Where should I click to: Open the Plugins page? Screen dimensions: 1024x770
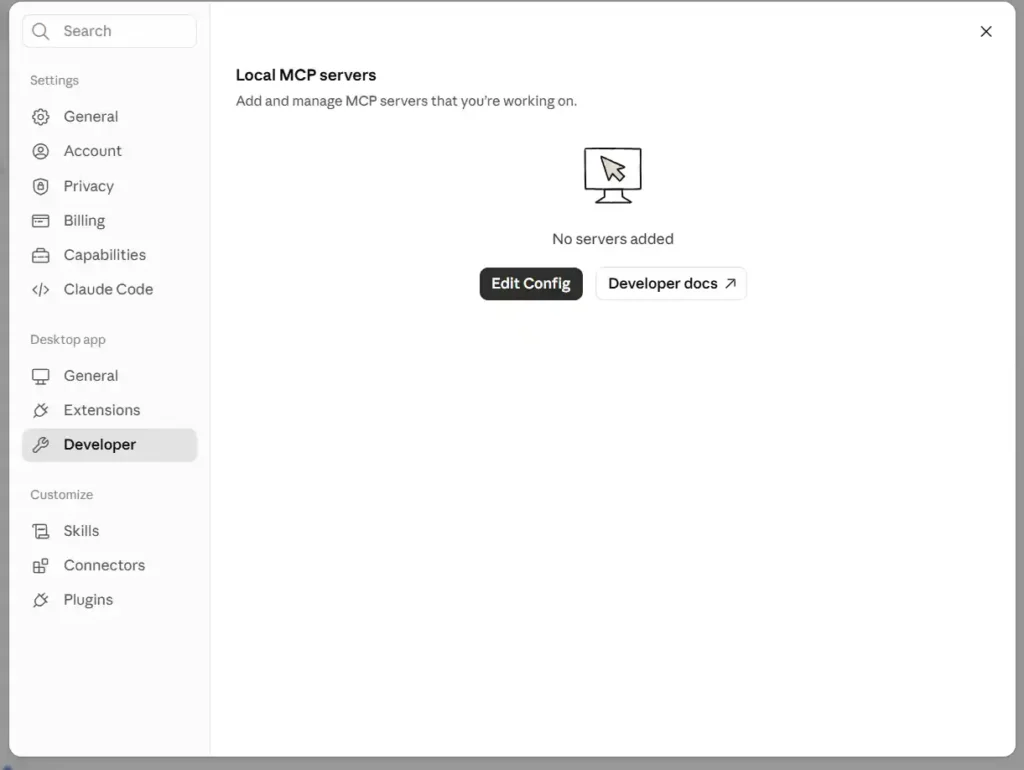tap(110, 600)
